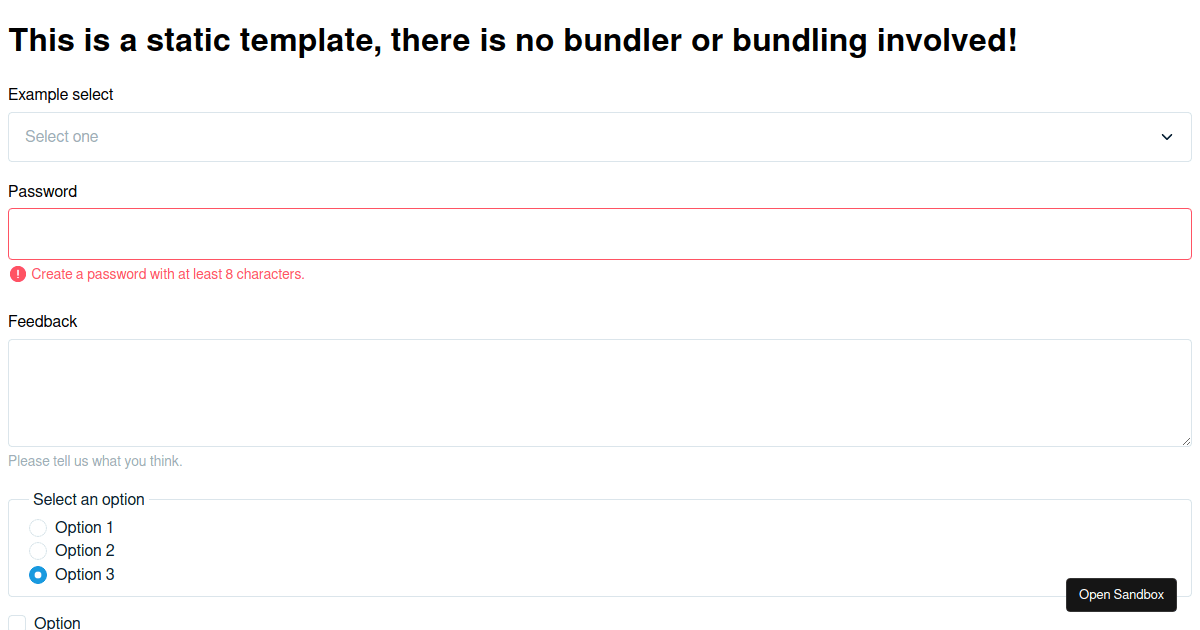Click the Password field label
Screen dimensions: 1200x630
[42, 191]
